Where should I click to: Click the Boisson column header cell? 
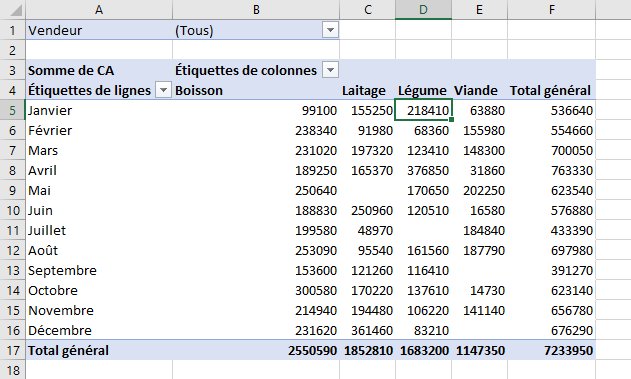[256, 90]
